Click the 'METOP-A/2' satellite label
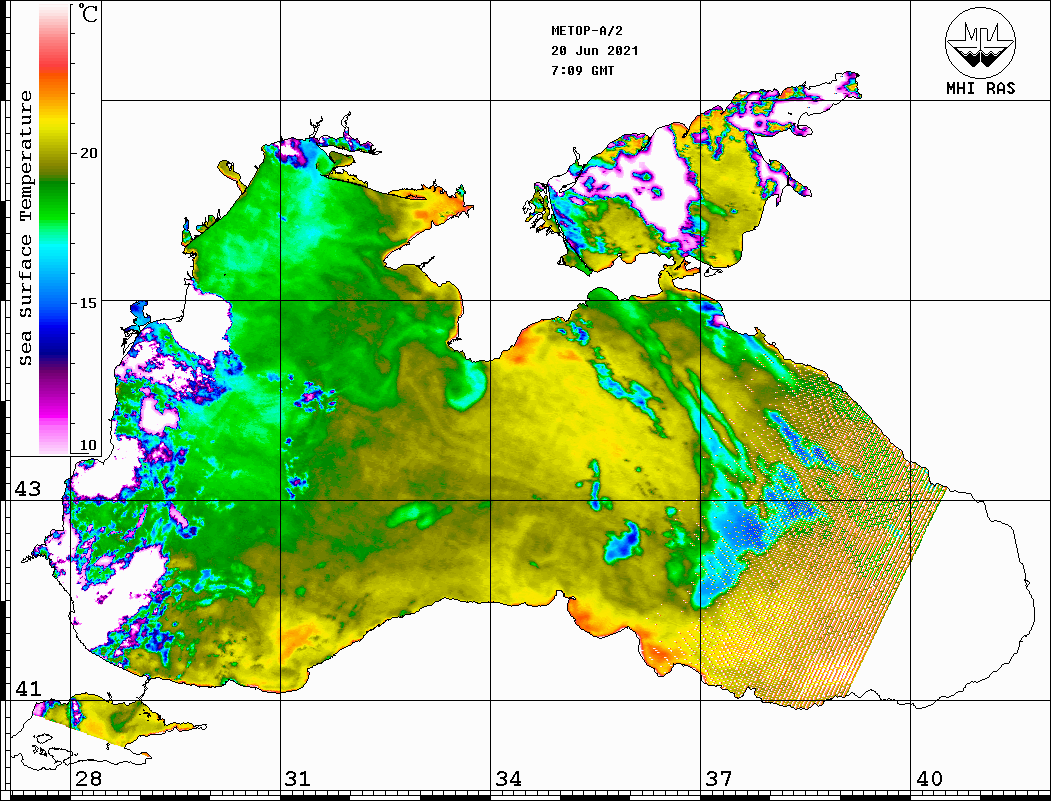 [x=587, y=31]
